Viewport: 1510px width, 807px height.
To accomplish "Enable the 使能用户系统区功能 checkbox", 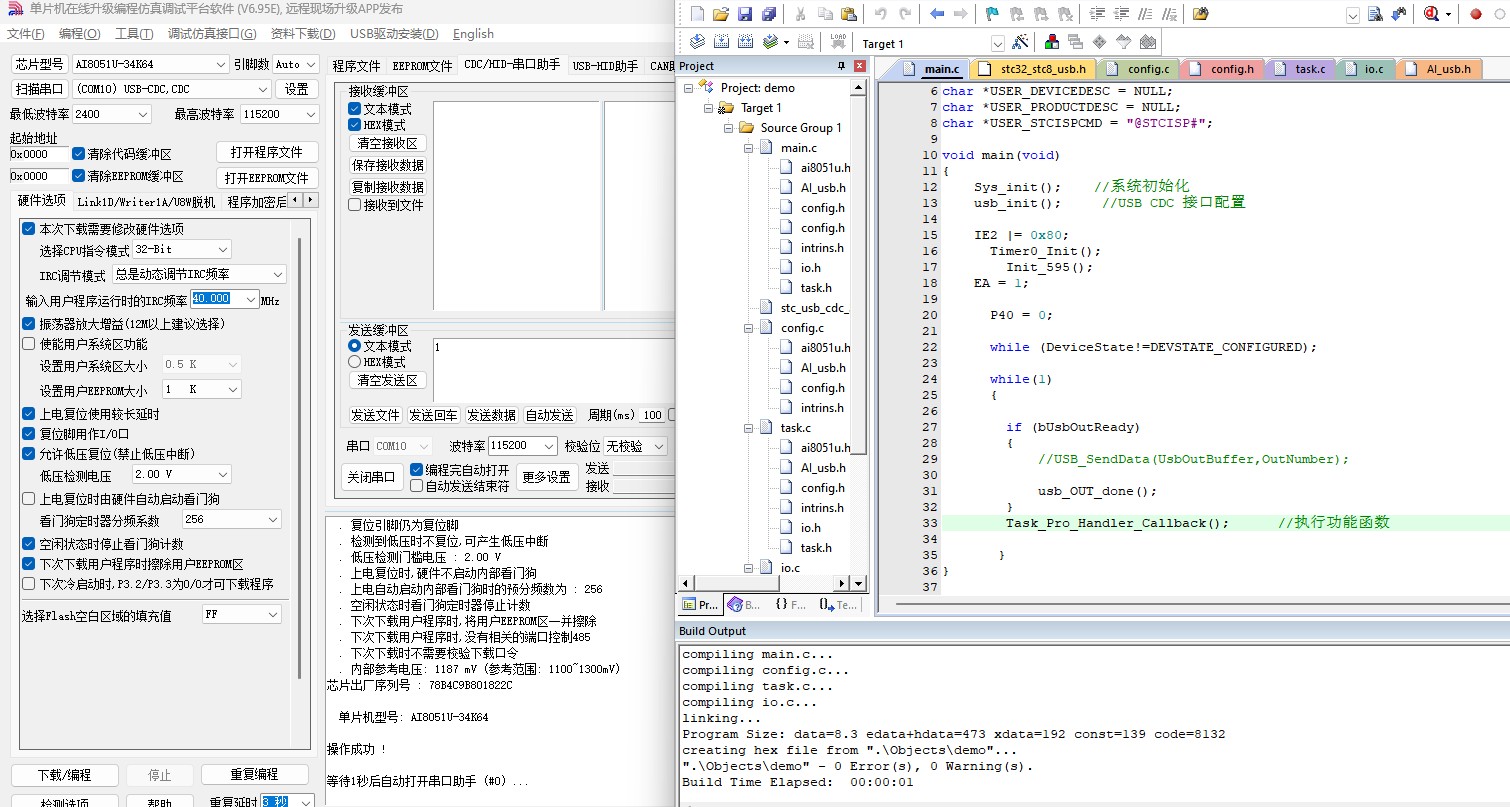I will point(29,344).
